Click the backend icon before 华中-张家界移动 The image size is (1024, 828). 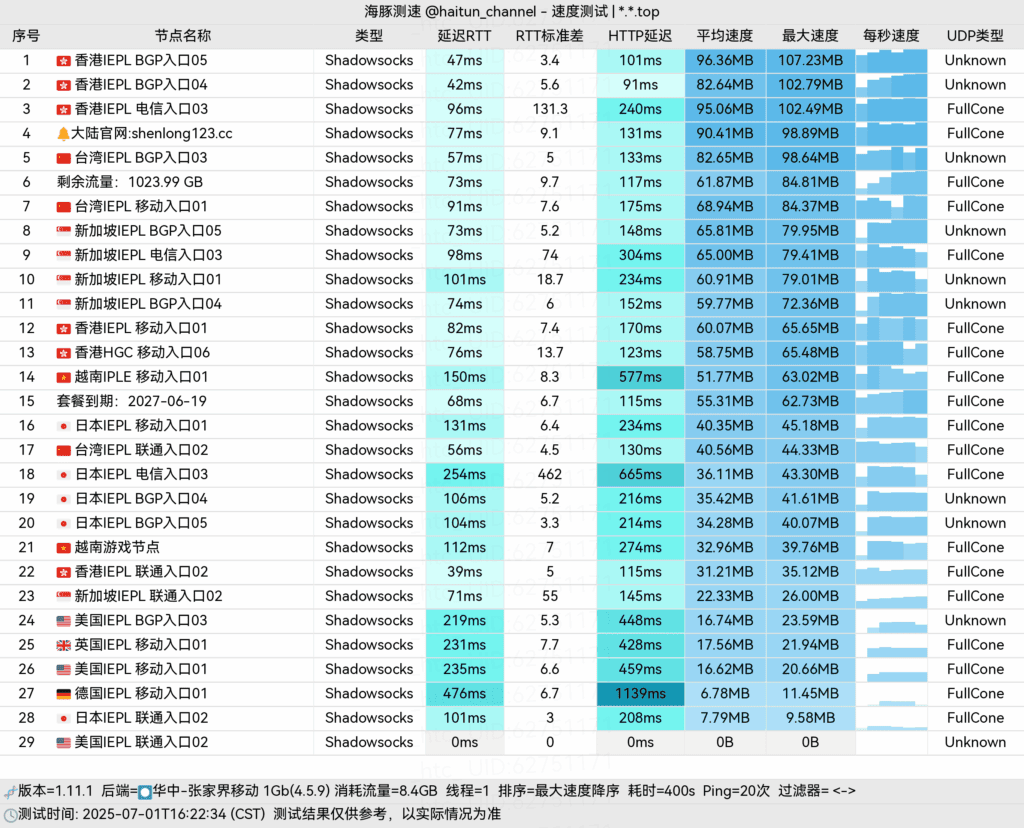click(145, 792)
